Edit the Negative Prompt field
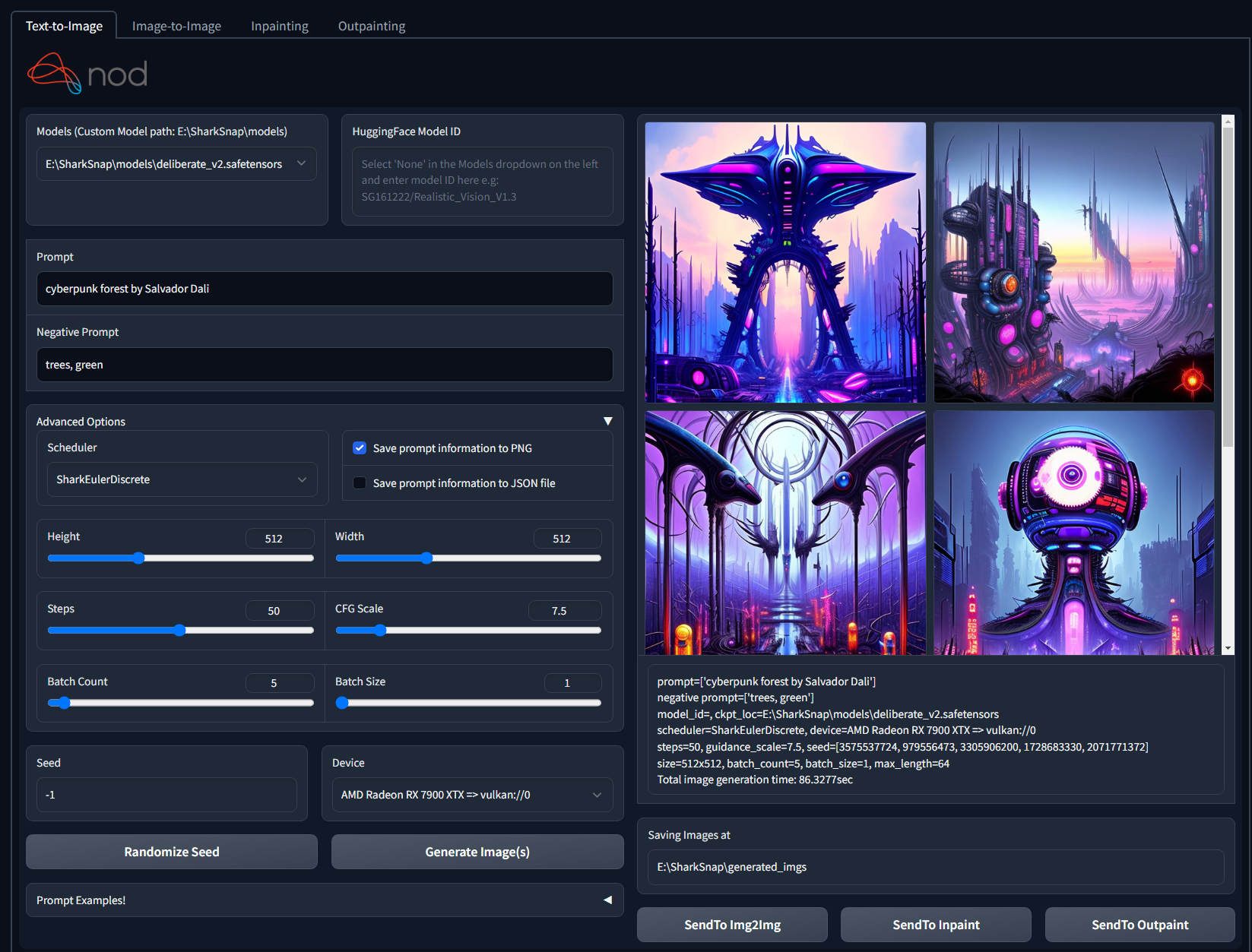Viewport: 1252px width, 952px height. [325, 365]
